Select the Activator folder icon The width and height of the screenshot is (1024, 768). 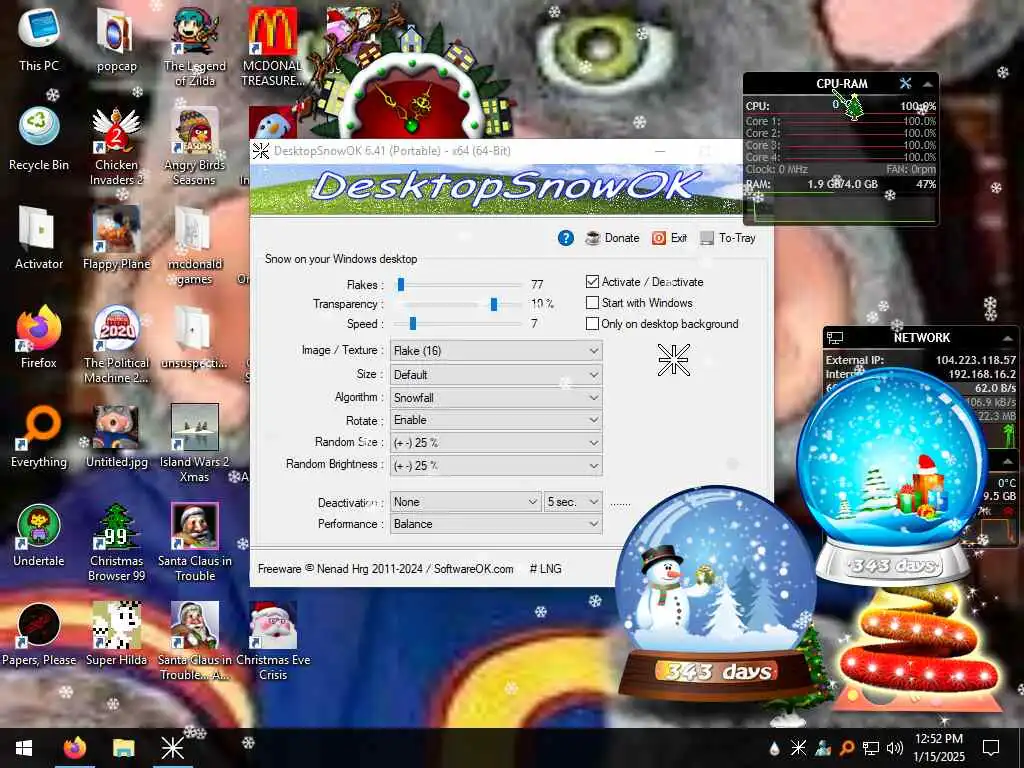(x=39, y=238)
